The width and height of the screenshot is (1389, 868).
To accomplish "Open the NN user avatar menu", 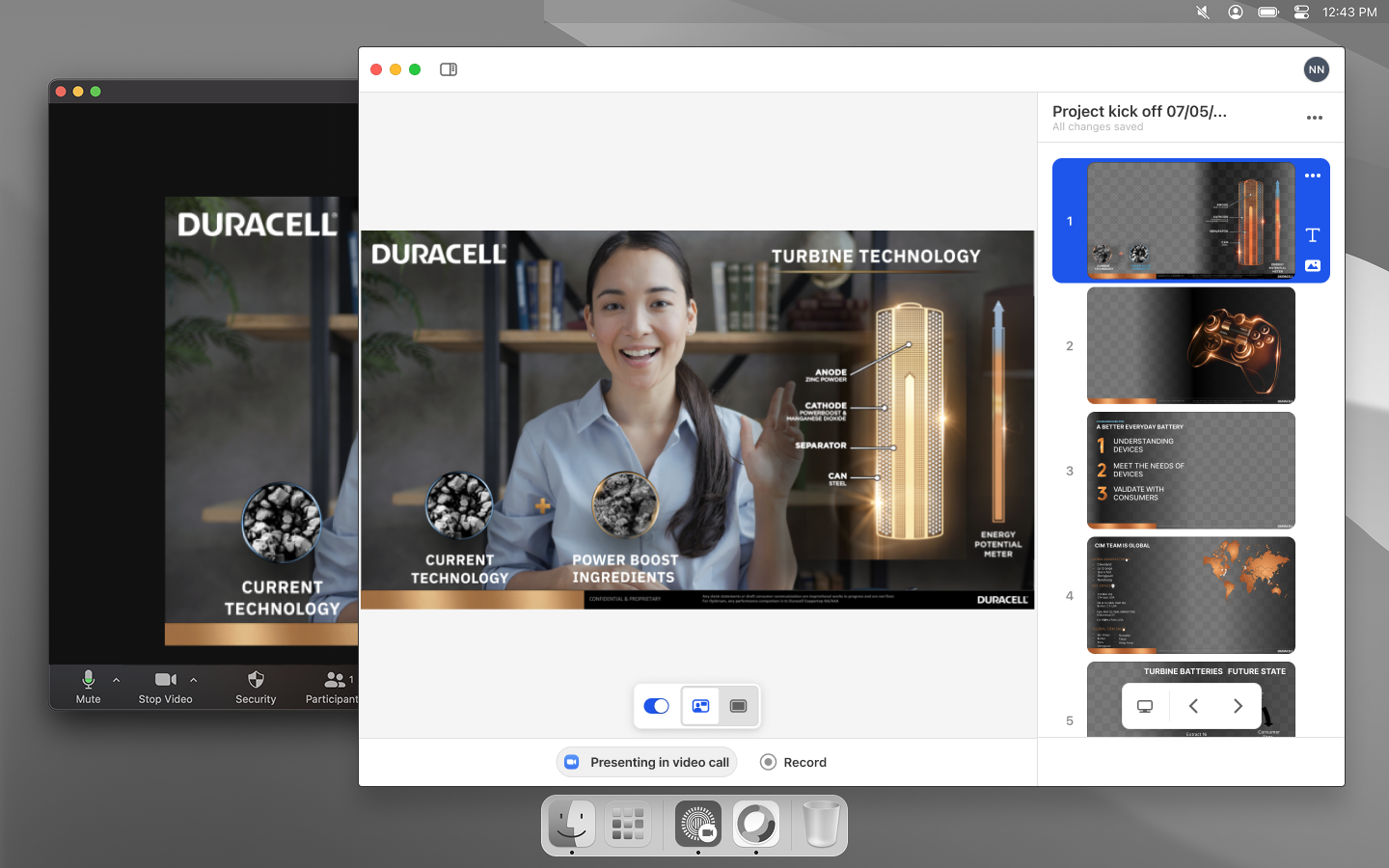I will click(x=1316, y=69).
